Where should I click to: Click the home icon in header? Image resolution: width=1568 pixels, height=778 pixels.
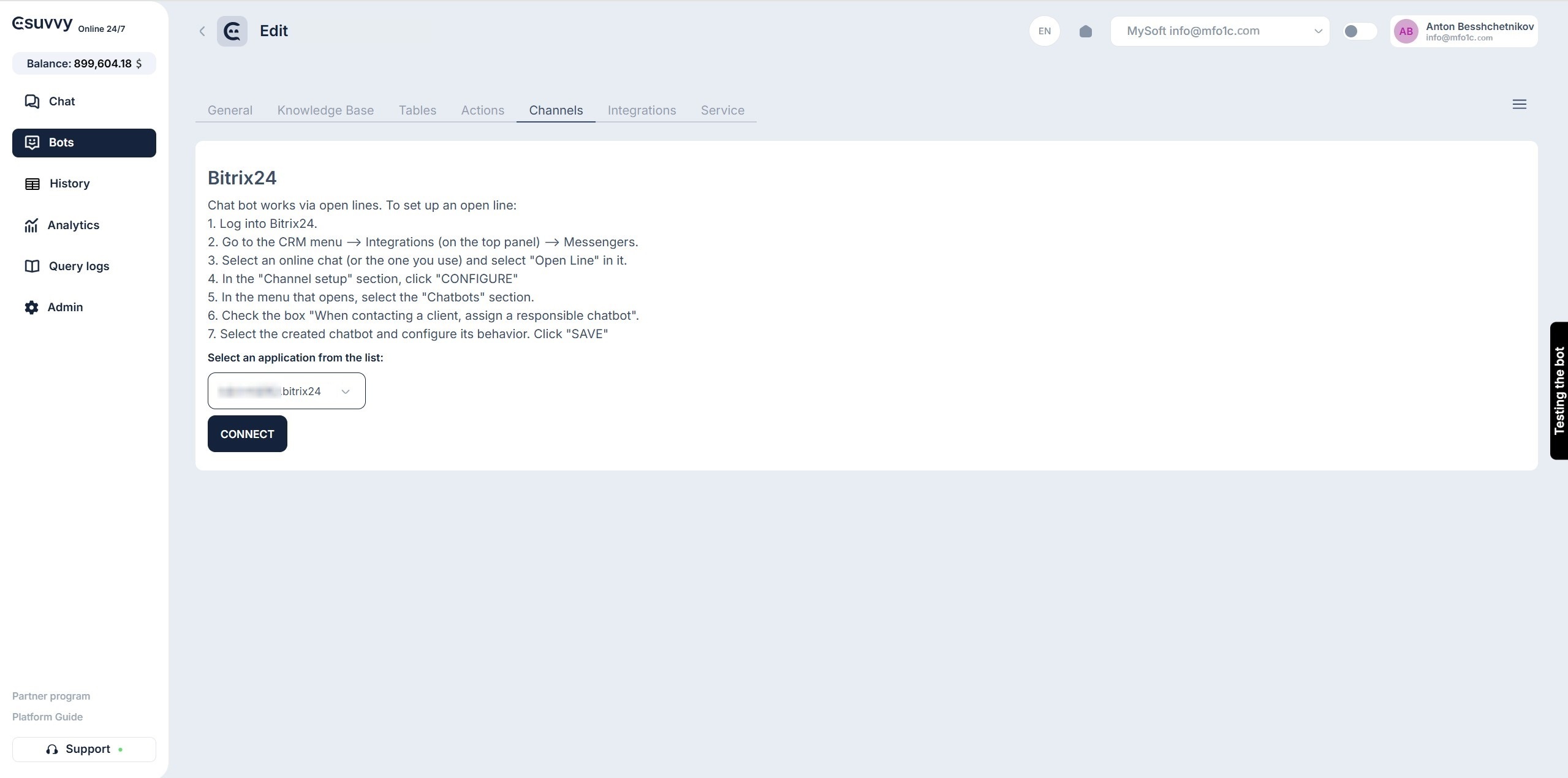[1085, 31]
